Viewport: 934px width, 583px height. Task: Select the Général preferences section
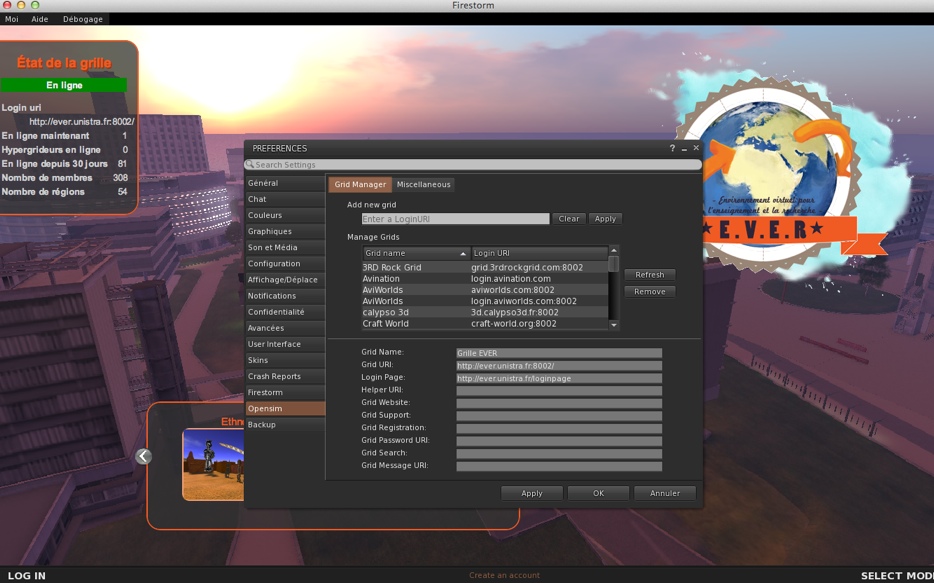click(x=285, y=183)
